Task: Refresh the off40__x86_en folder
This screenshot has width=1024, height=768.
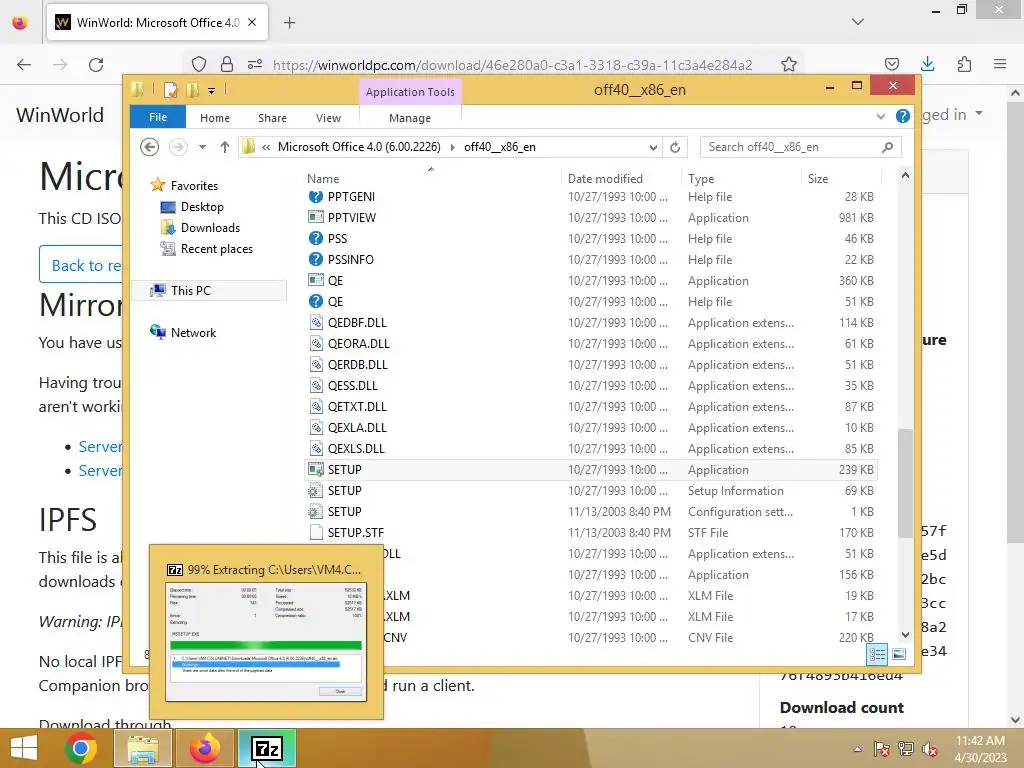Action: (x=675, y=148)
